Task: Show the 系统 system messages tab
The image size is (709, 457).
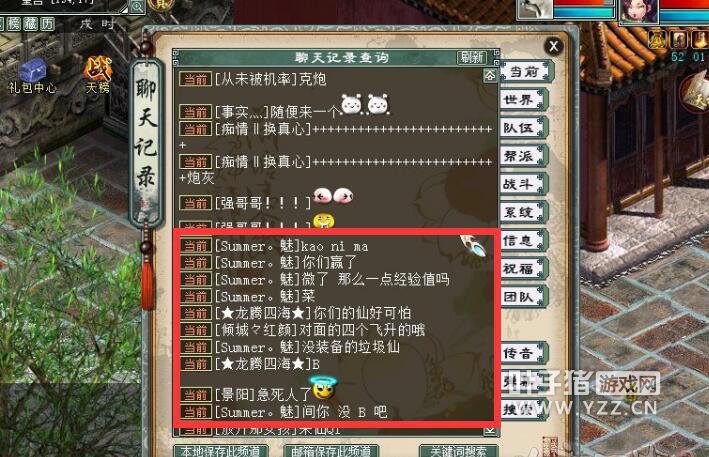Action: click(x=524, y=212)
